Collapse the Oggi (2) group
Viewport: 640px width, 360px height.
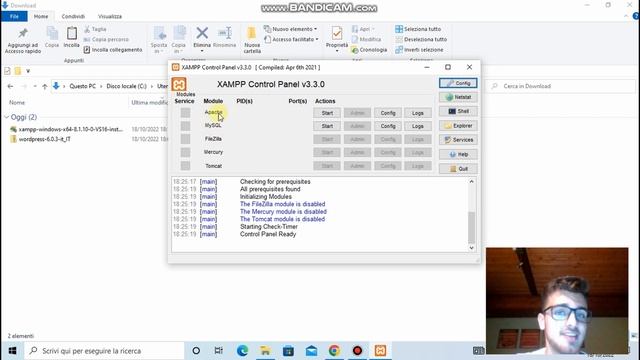coord(7,117)
